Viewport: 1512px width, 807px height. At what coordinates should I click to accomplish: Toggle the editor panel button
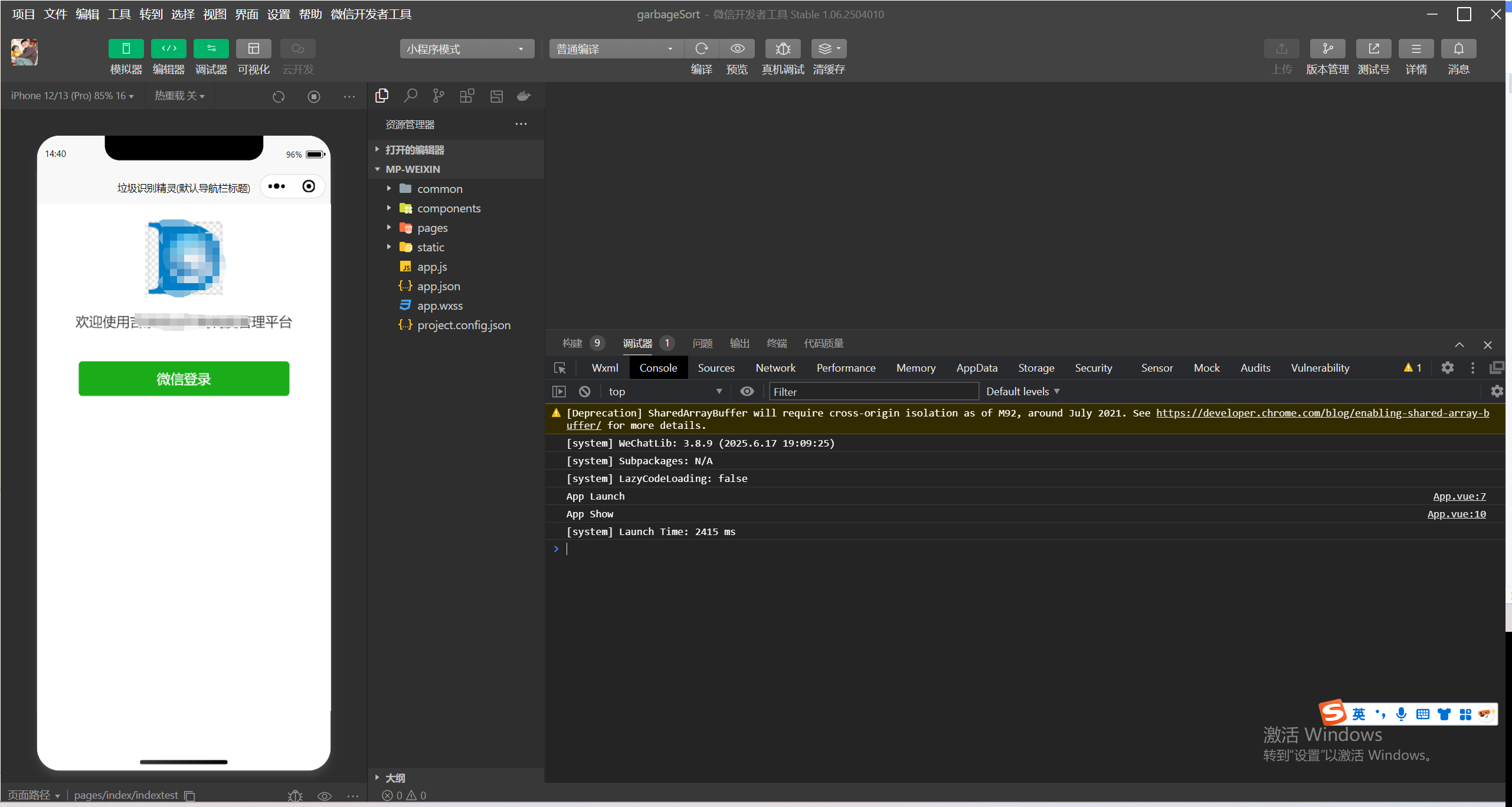pyautogui.click(x=169, y=49)
